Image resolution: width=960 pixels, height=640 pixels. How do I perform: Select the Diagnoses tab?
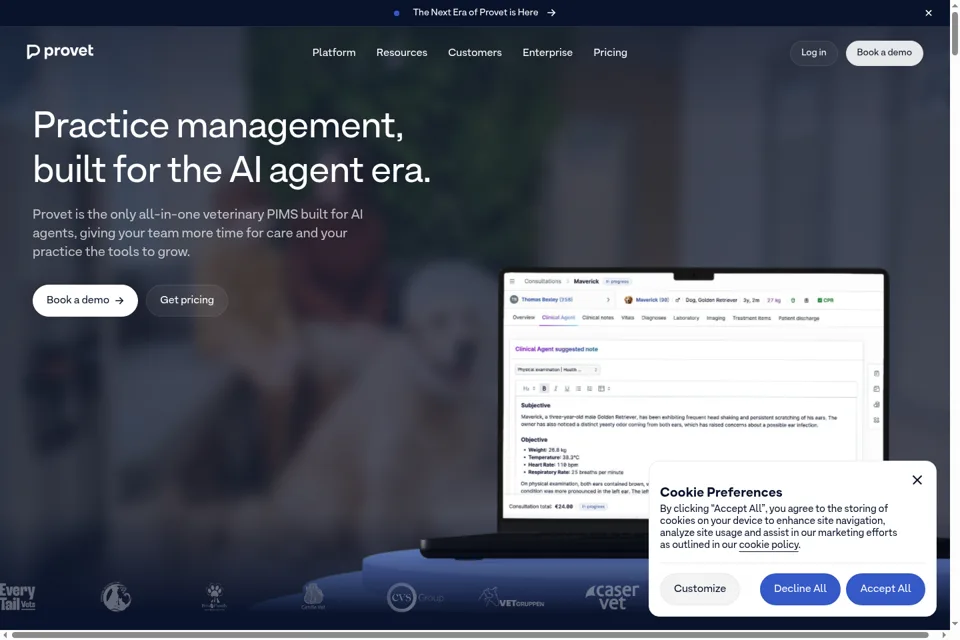[653, 318]
